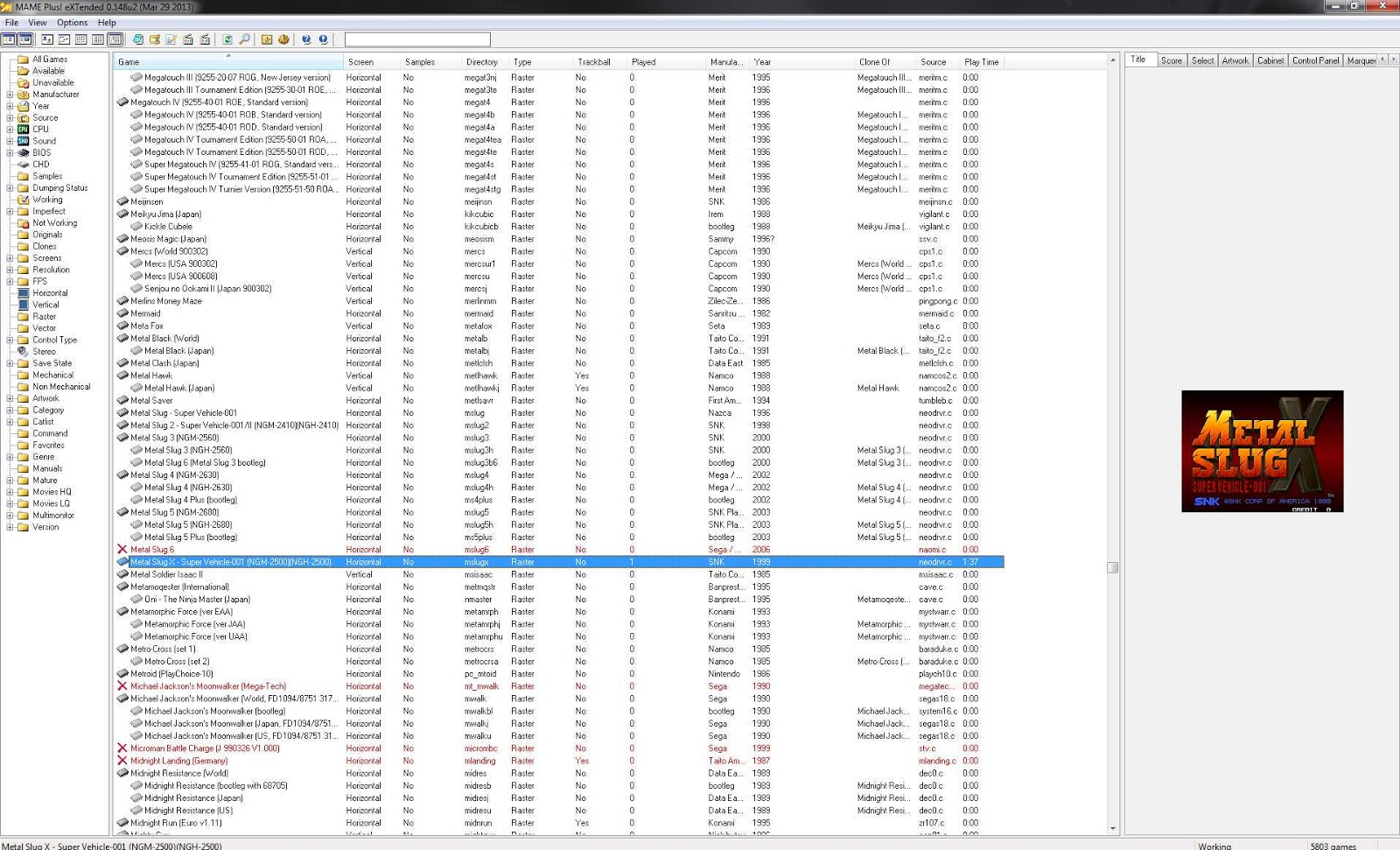Click the BIOS chip icon in tree
The image size is (1400, 850).
24,152
